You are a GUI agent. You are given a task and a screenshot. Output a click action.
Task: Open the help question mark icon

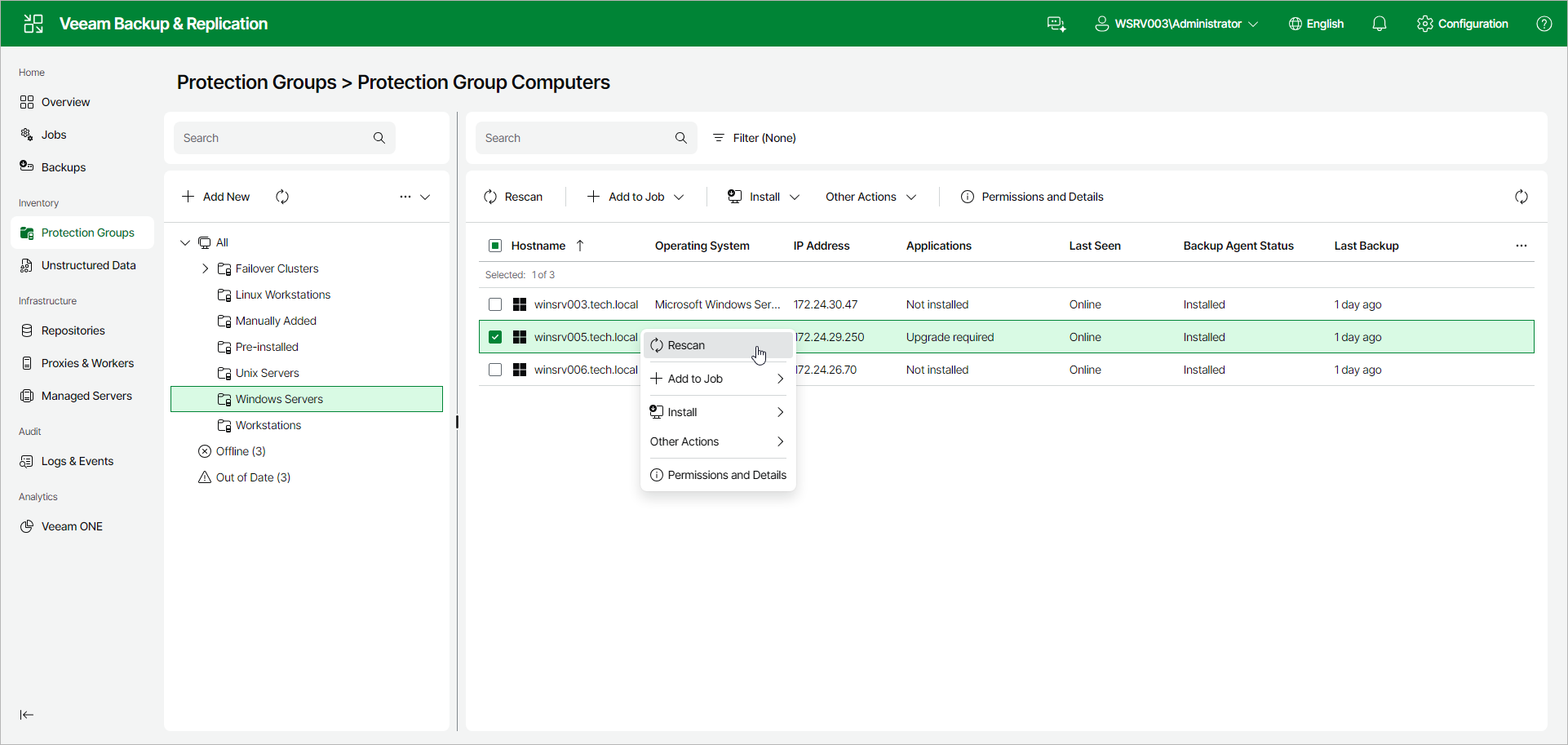(x=1544, y=24)
